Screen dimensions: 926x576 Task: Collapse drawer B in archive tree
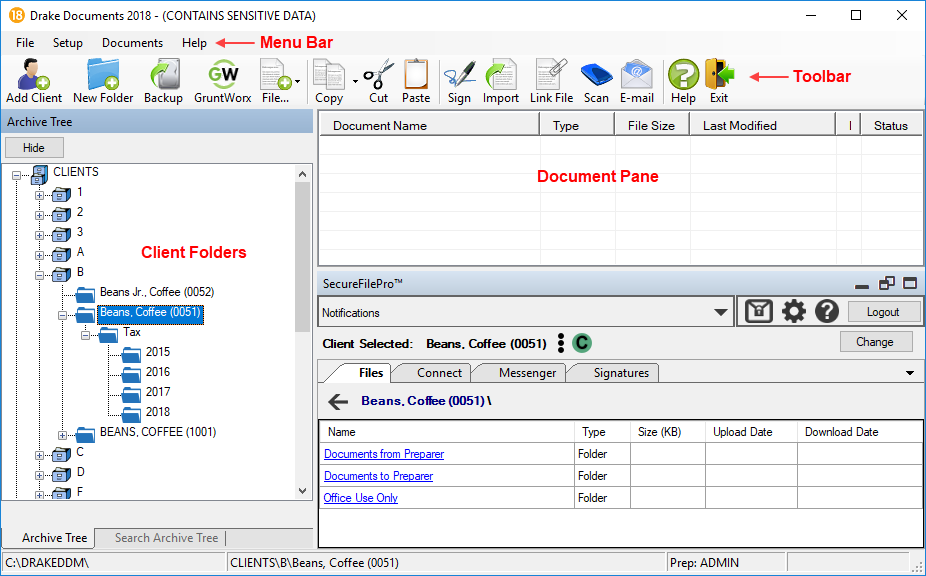pos(39,275)
